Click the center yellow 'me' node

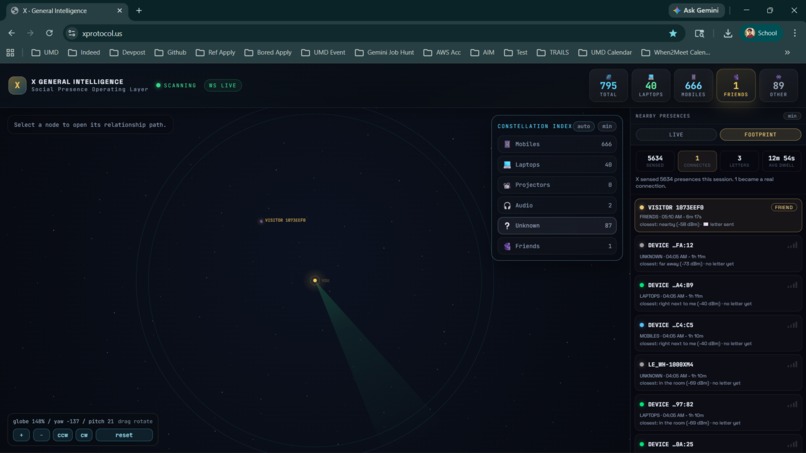[x=315, y=280]
